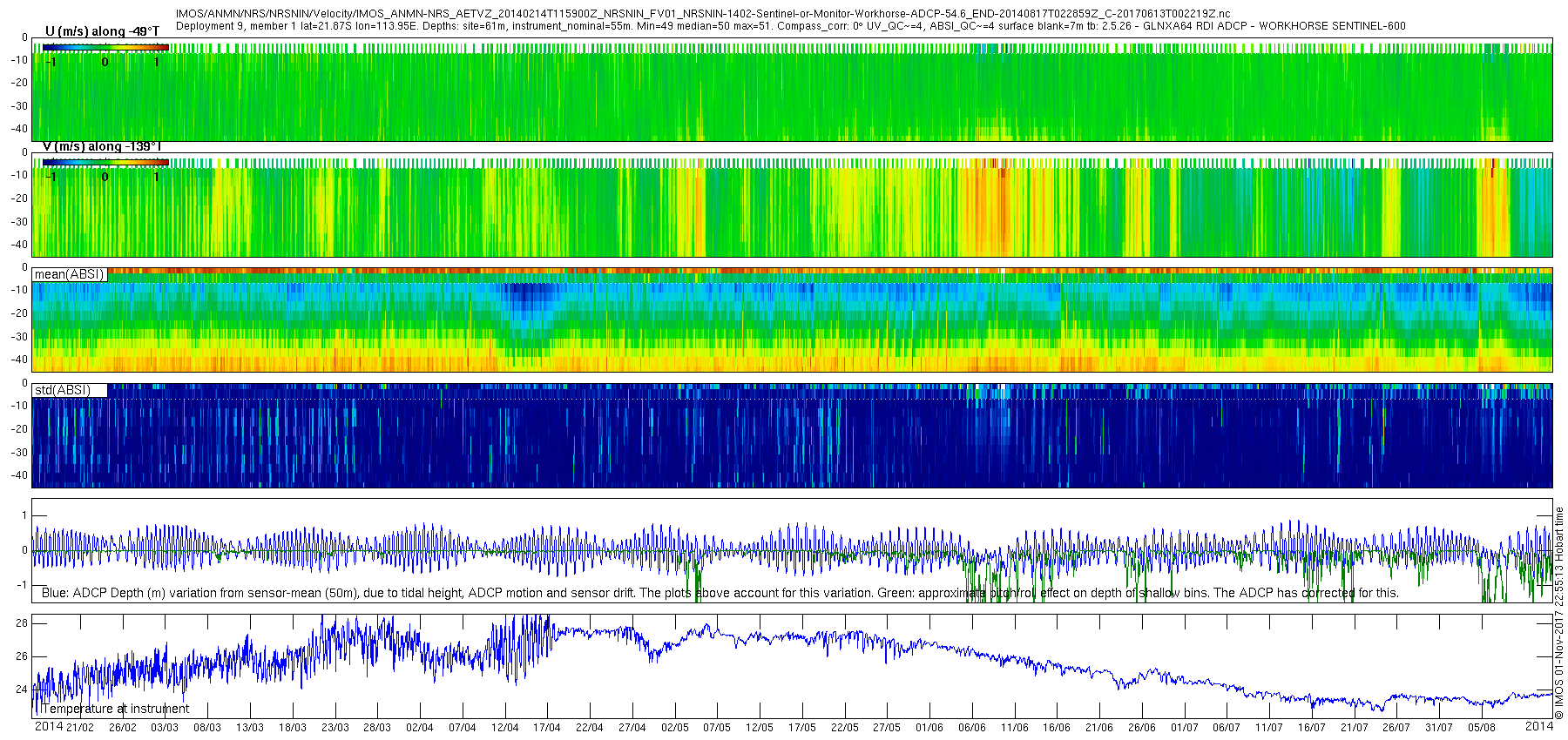Select the 'V (m/s) along -139°T' panel title
The width and height of the screenshot is (1568, 740).
102,146
